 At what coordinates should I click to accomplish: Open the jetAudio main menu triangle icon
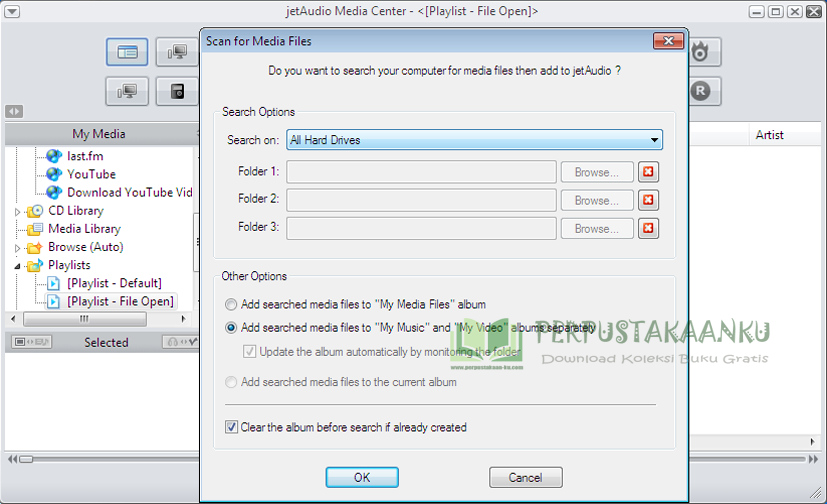[12, 11]
